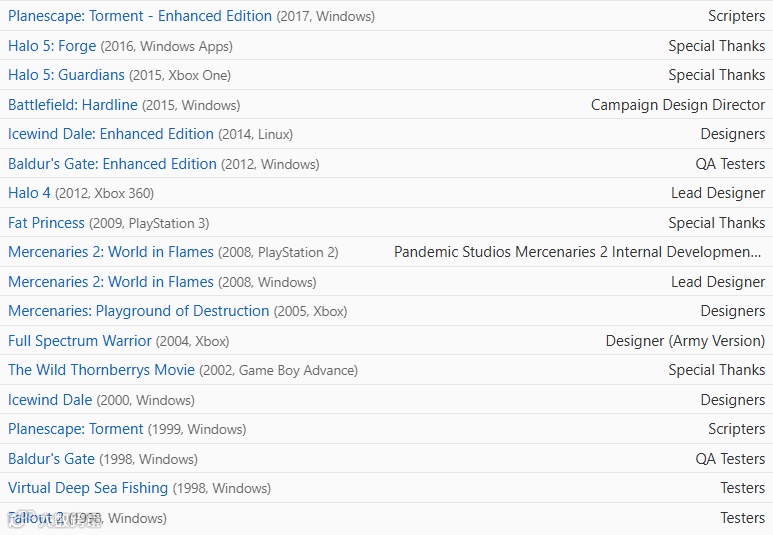773x535 pixels.
Task: Click the 1998 Baldur's Gate link
Action: pos(51,459)
